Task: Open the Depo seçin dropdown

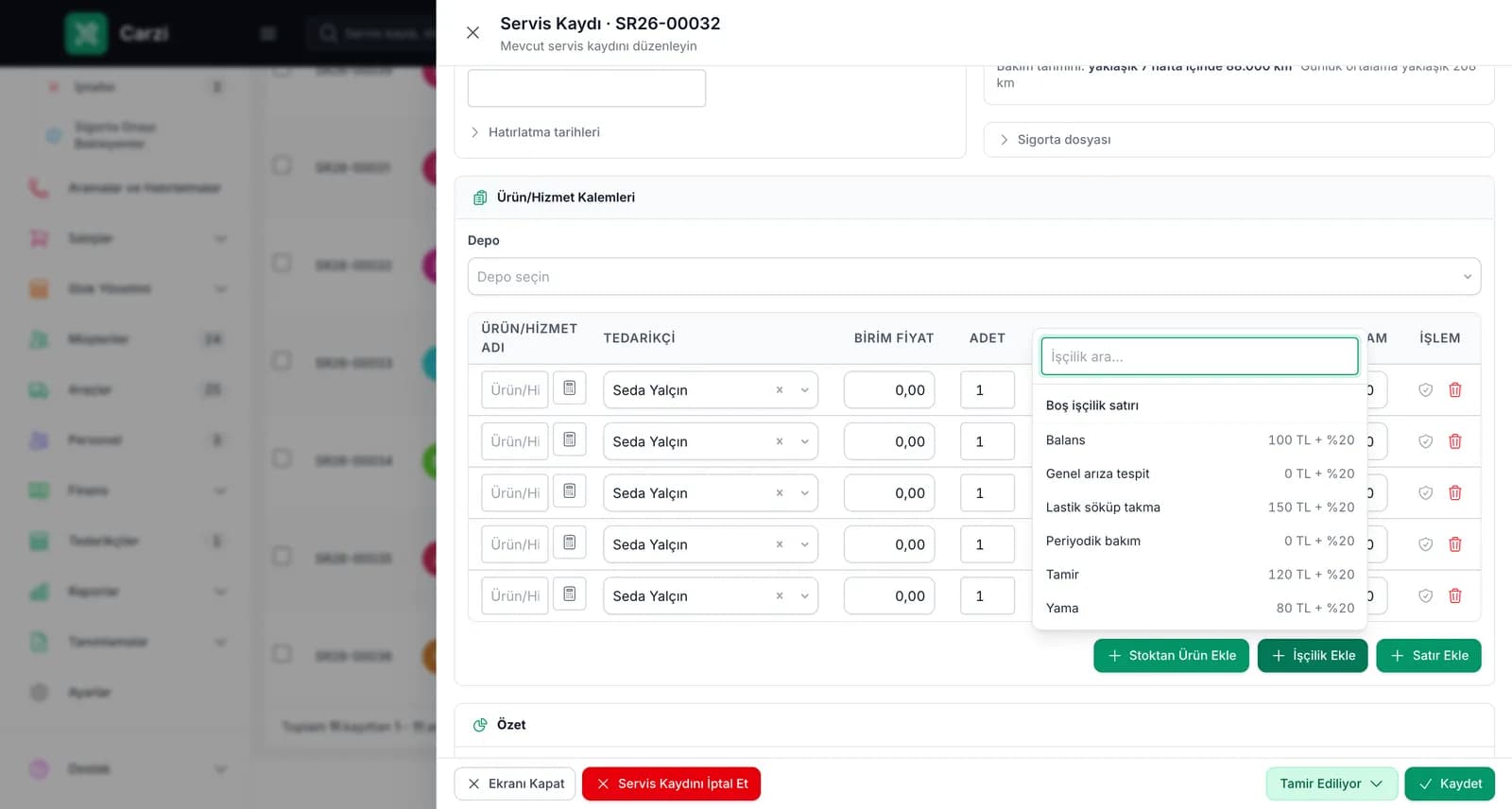Action: pyautogui.click(x=973, y=277)
